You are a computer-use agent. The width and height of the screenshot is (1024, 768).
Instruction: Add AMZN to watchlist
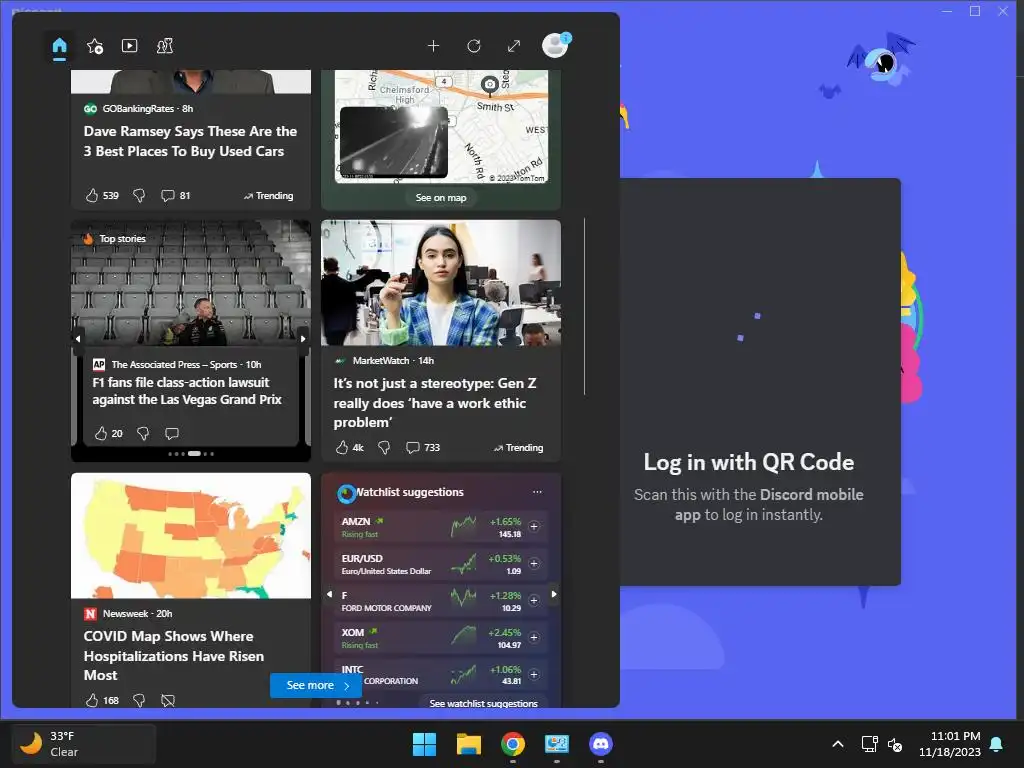(534, 526)
